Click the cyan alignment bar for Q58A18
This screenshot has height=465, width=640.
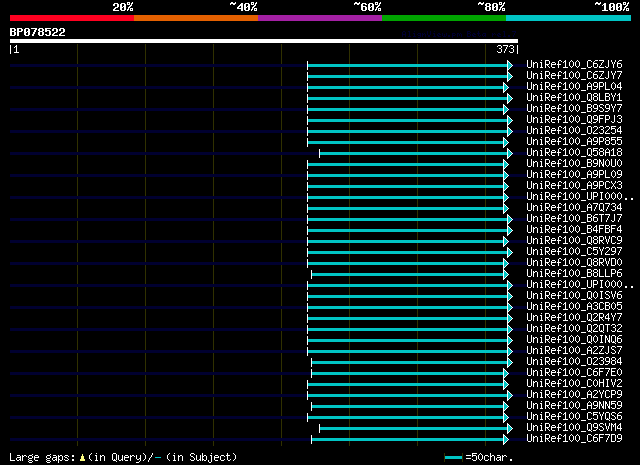(x=413, y=154)
